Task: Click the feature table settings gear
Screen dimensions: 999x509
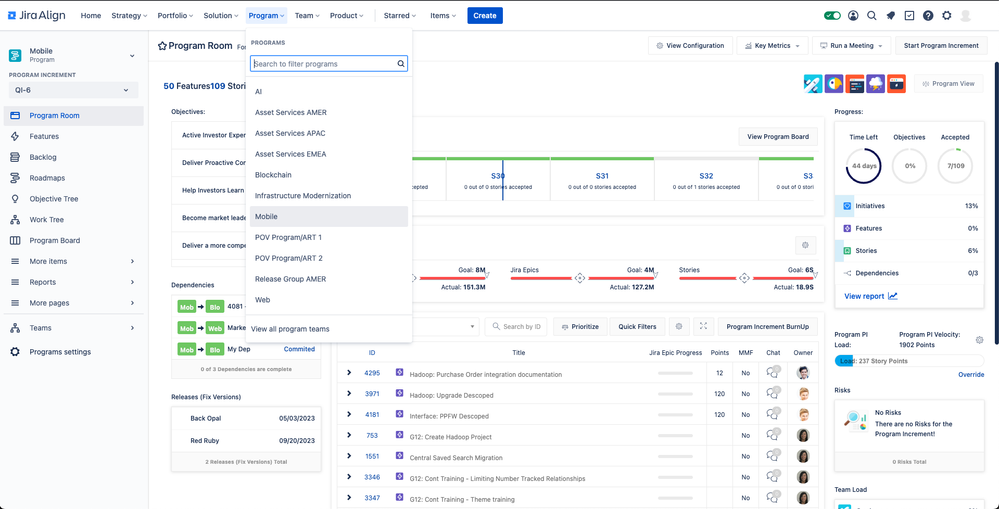Action: point(679,326)
